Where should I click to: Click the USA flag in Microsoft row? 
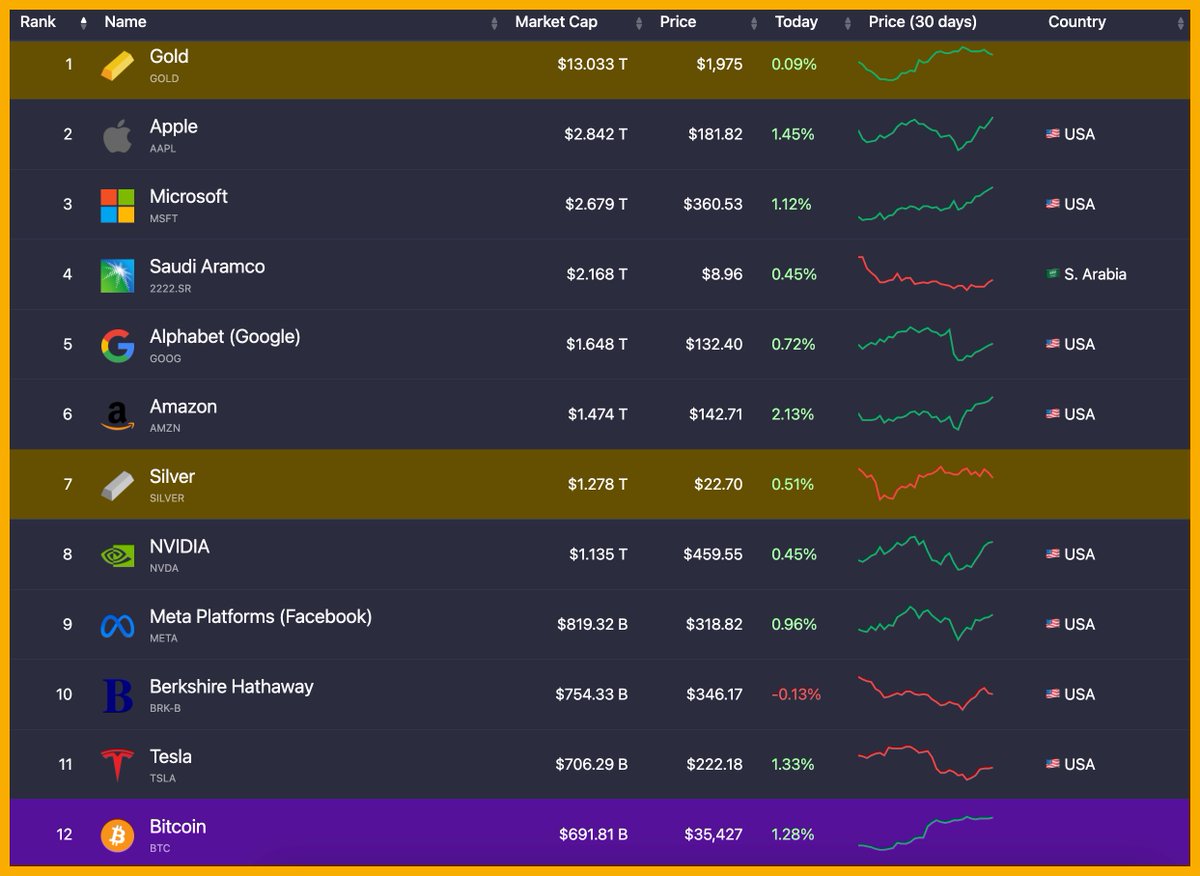point(1053,204)
